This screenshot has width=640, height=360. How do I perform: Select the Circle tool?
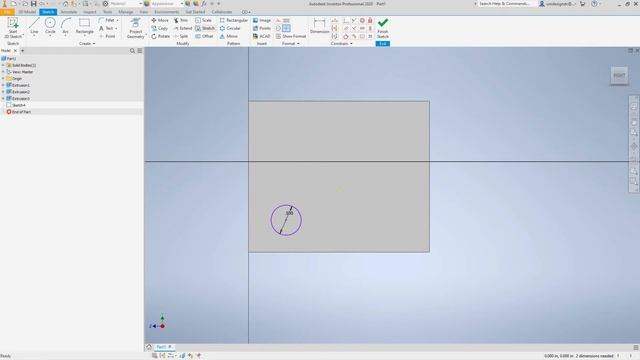(x=50, y=27)
